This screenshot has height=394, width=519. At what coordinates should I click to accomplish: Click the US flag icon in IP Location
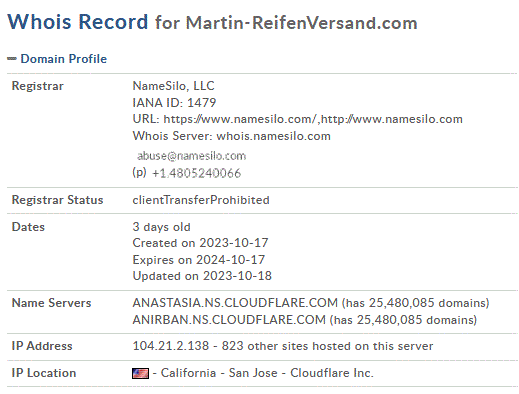pos(140,373)
